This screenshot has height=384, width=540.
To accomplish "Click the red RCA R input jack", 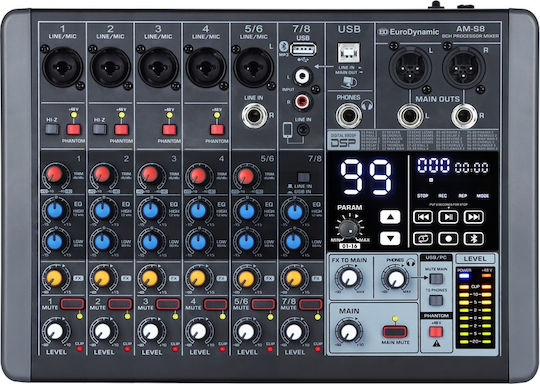I will (x=302, y=101).
